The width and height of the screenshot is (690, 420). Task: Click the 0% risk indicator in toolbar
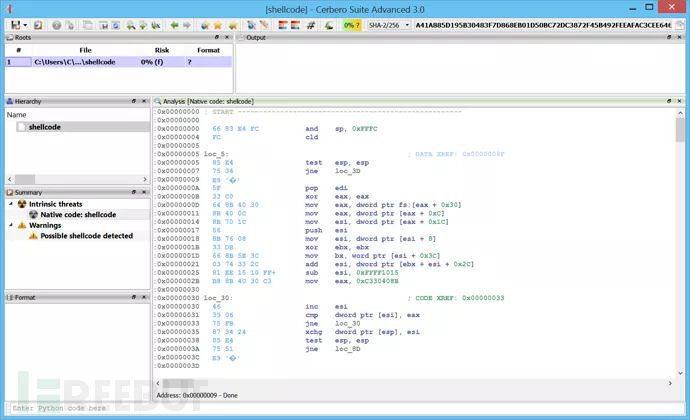point(351,24)
